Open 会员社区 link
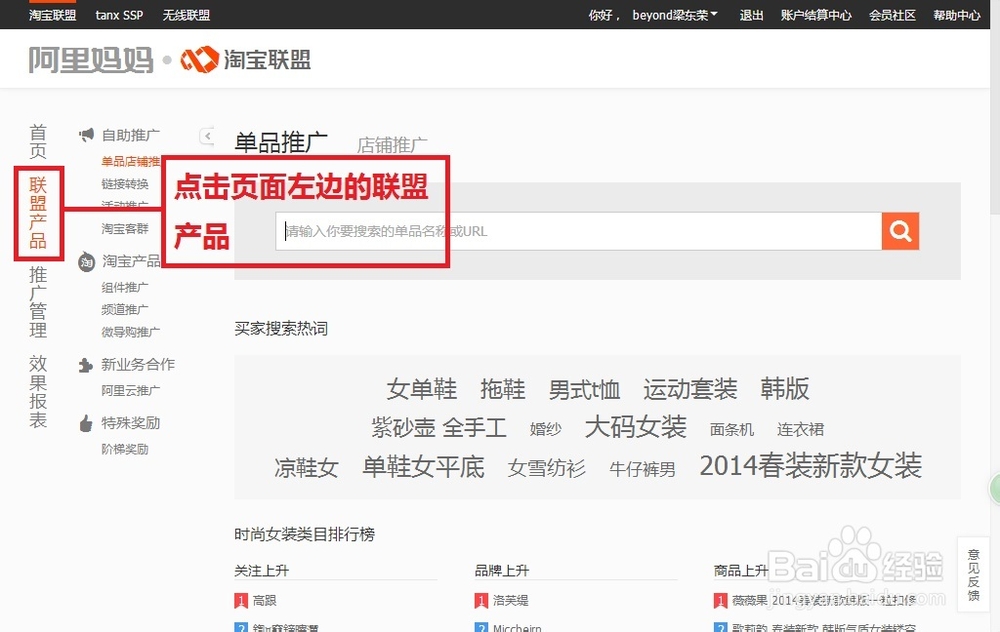The image size is (1000, 632). pyautogui.click(x=892, y=15)
